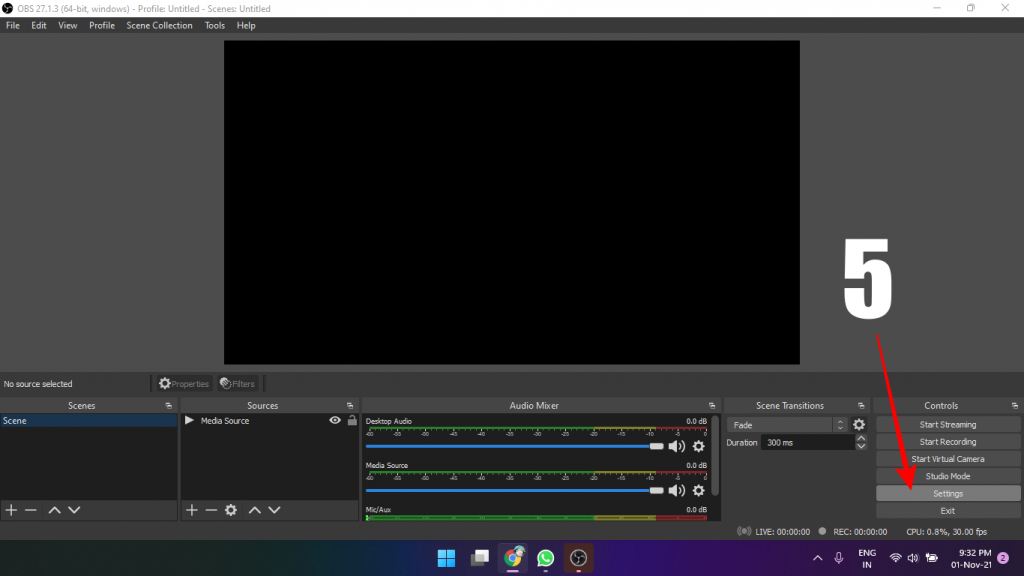Open WhatsApp from the Windows taskbar
Screen dimensions: 1024x576
(x=545, y=557)
